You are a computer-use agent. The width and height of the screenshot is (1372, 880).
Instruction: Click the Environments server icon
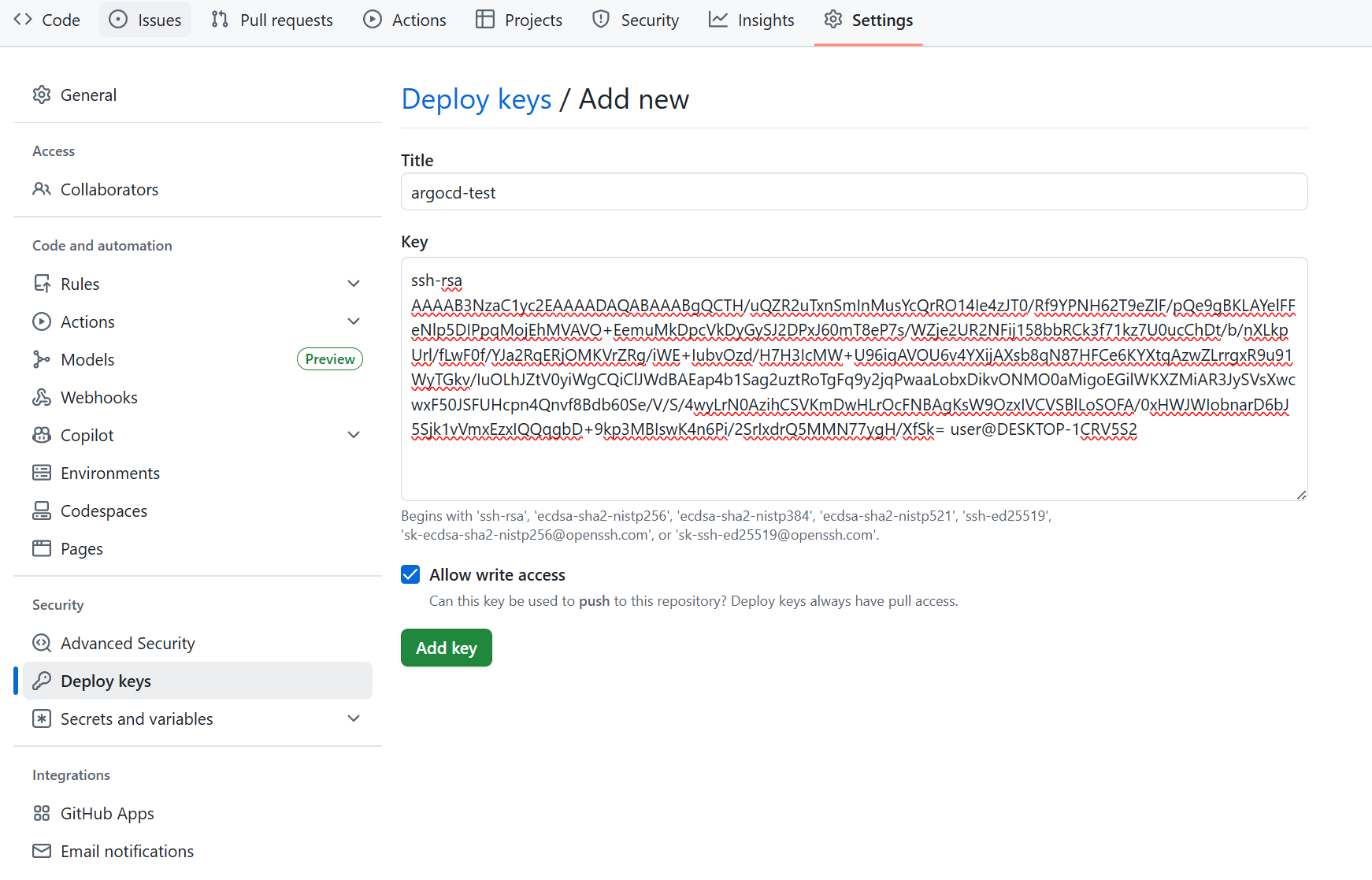pyautogui.click(x=42, y=473)
